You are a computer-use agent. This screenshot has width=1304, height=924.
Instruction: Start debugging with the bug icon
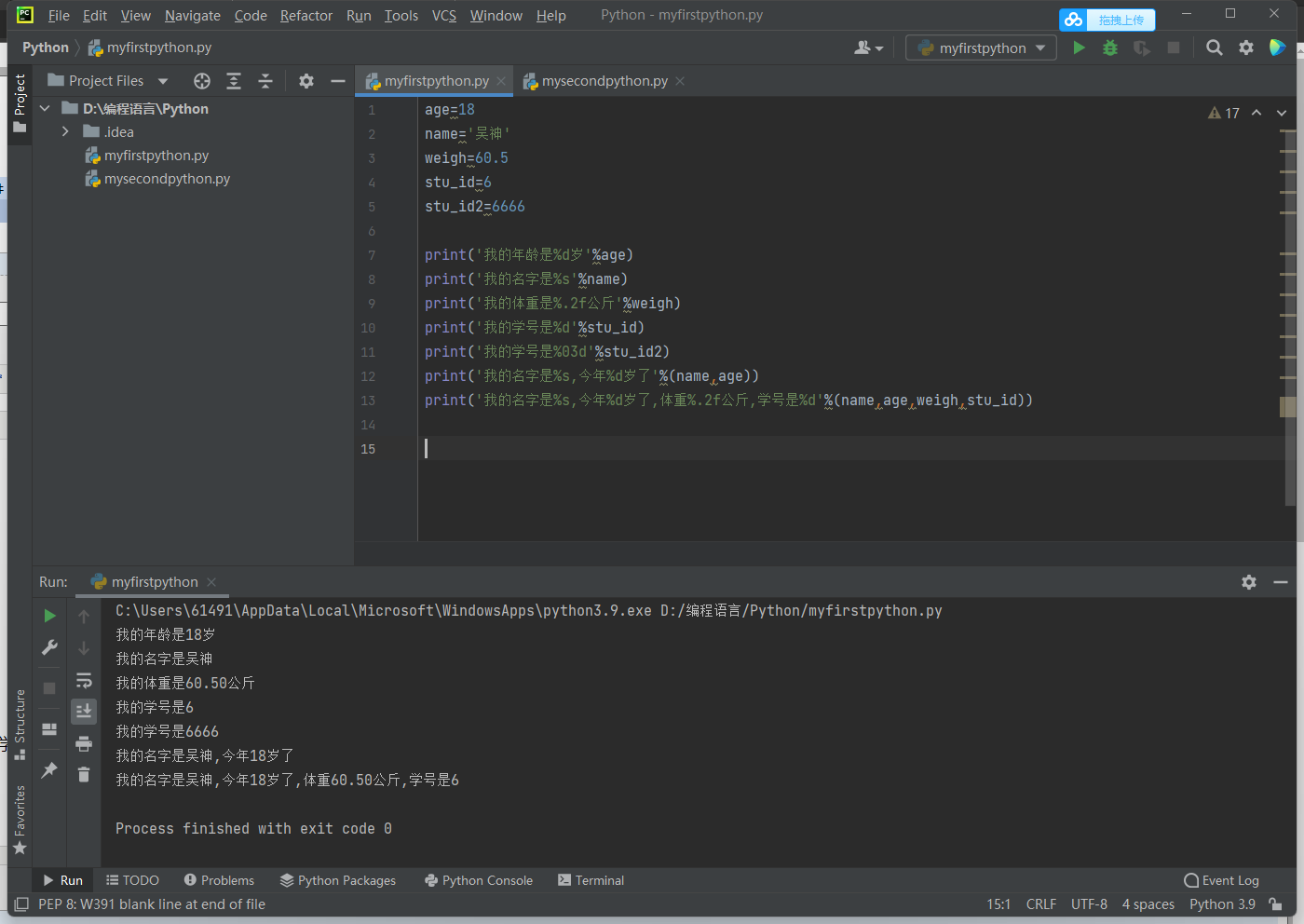[x=1109, y=48]
